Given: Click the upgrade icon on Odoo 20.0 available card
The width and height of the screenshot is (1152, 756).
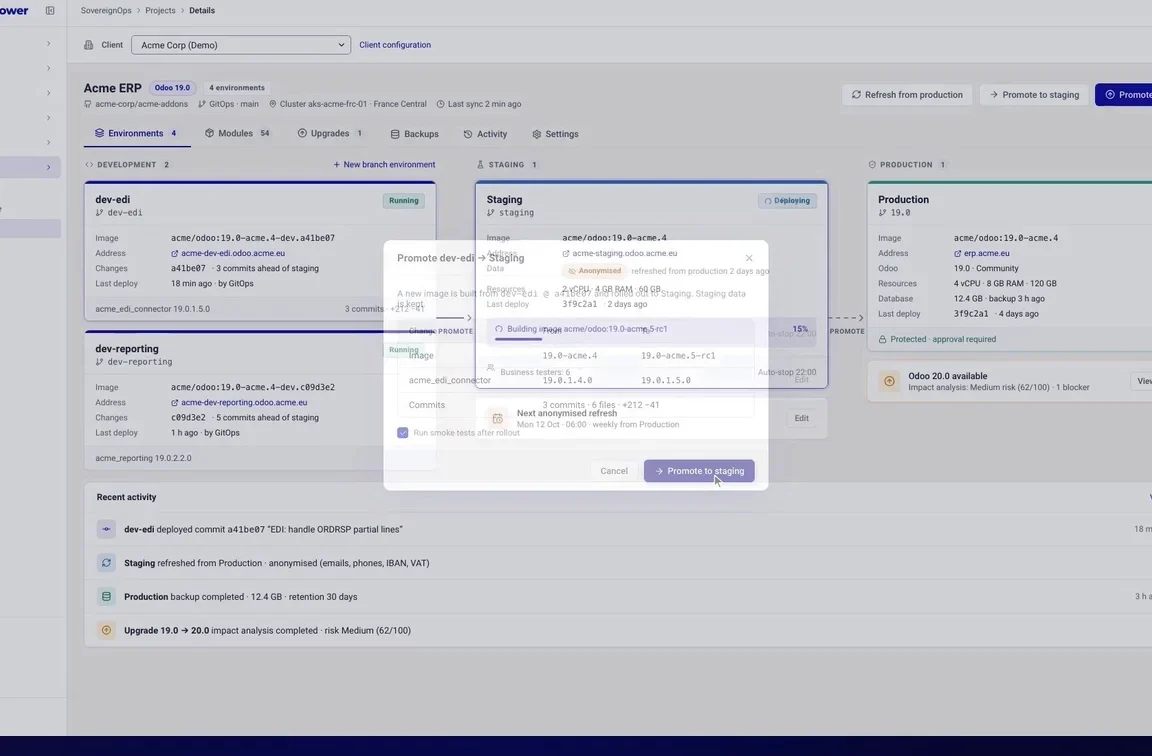Looking at the screenshot, I should 889,381.
